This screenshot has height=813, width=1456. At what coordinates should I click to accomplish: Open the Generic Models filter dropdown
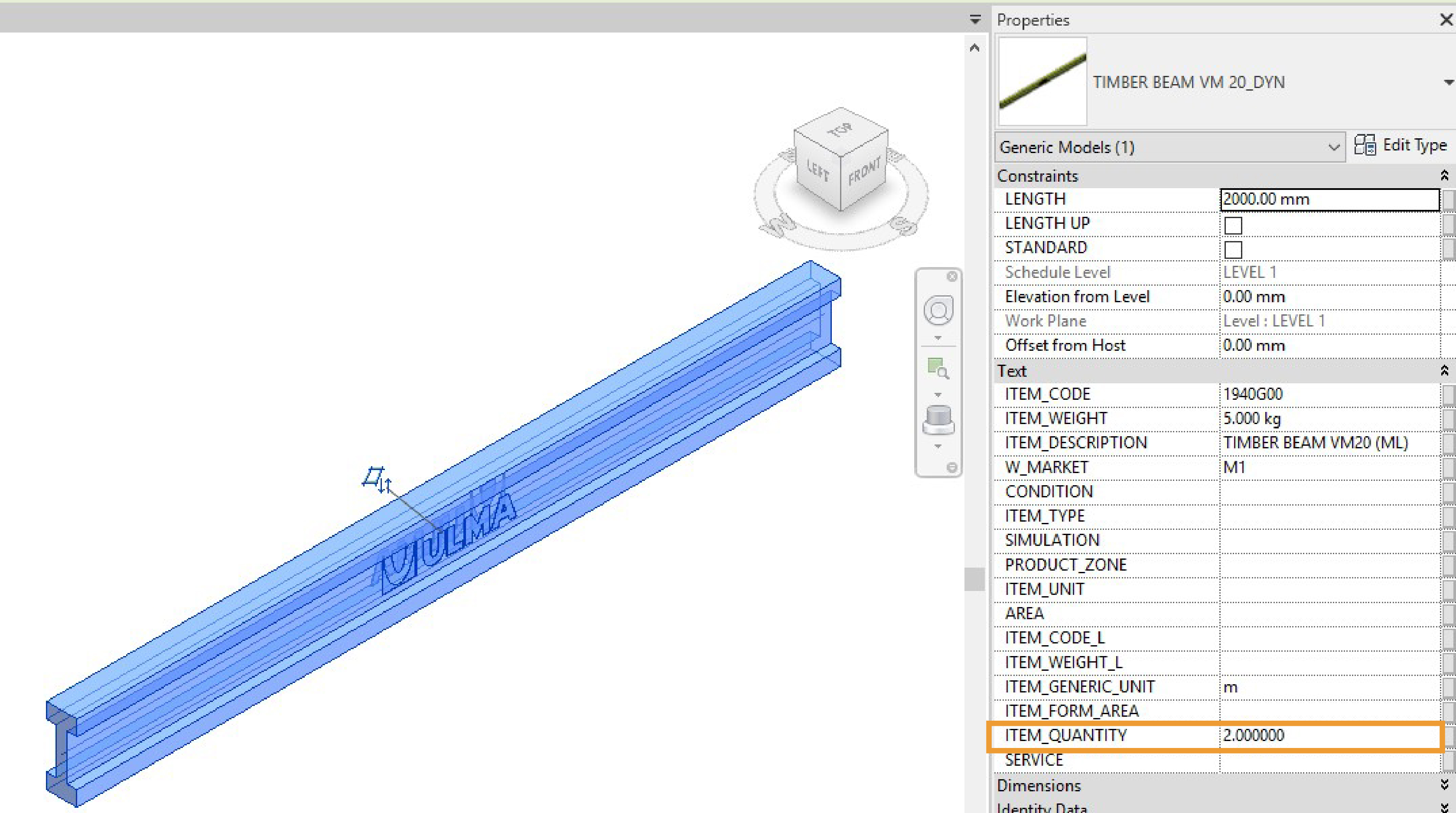1169,147
